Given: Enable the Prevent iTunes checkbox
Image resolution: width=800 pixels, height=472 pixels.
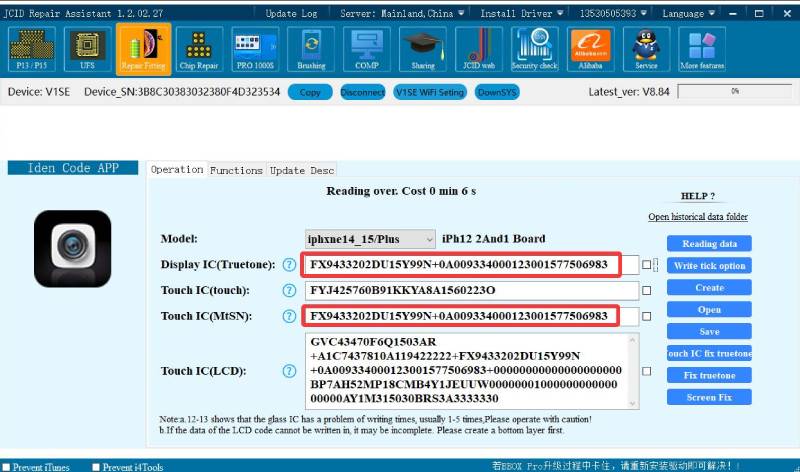Looking at the screenshot, I should click(6, 467).
